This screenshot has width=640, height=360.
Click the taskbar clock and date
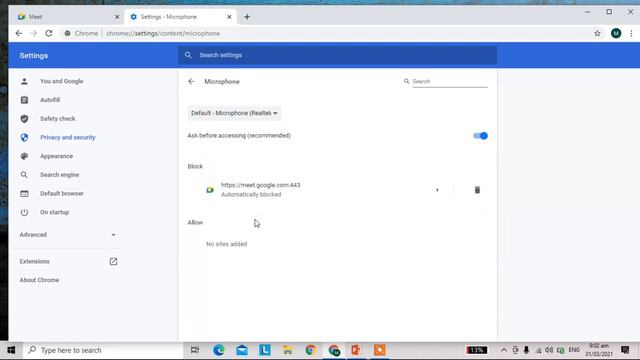[599, 350]
